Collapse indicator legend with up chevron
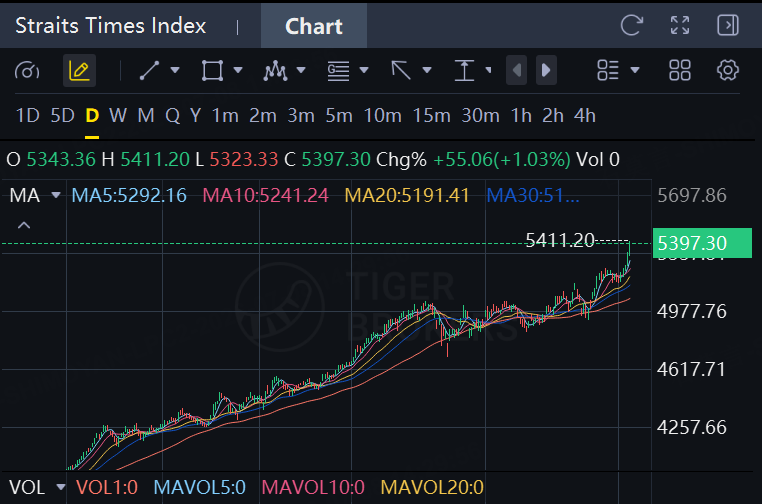The height and width of the screenshot is (504, 762). 24,225
